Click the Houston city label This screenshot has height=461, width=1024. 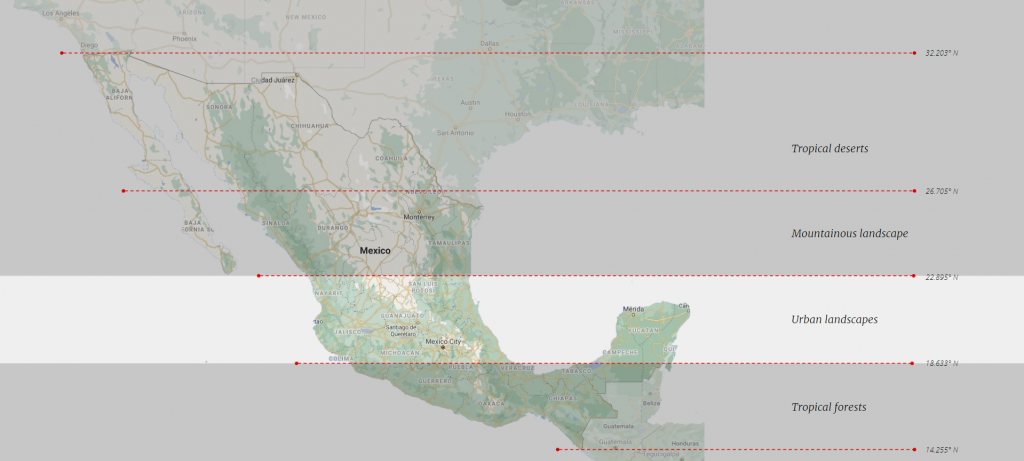517,114
